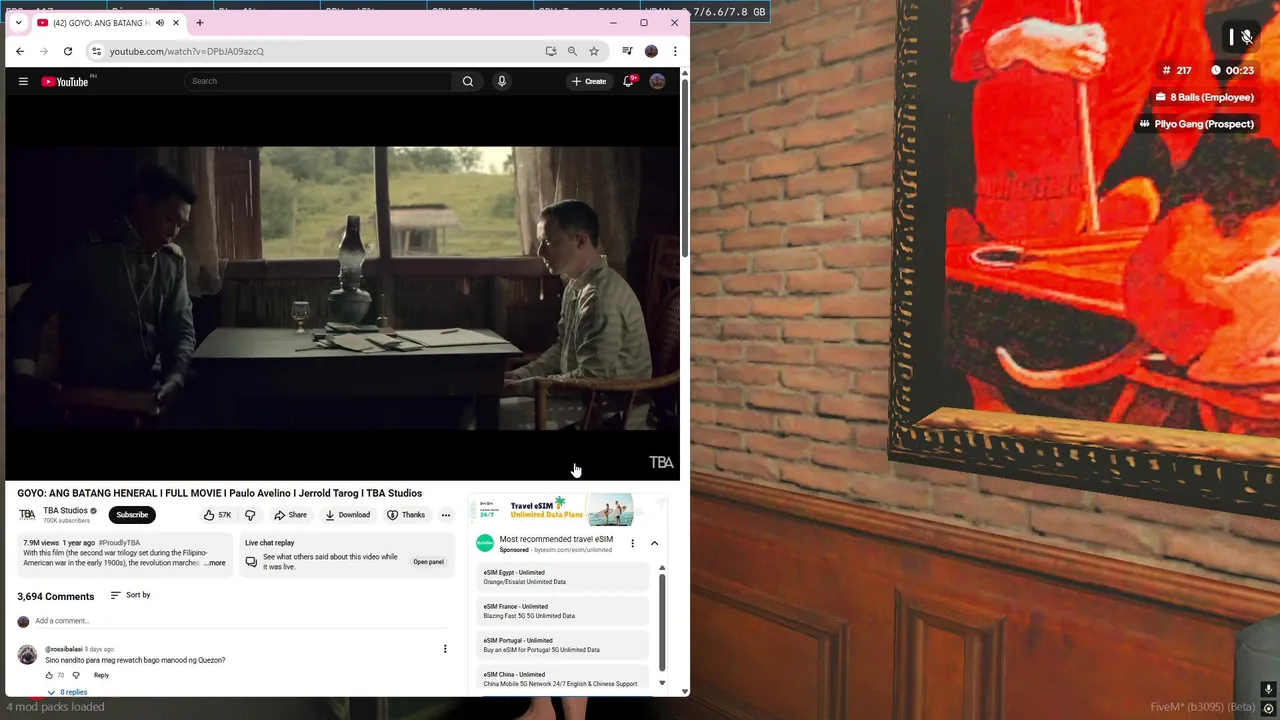Open @rossibalasi commenter profile picture
1280x720 pixels.
[27, 655]
